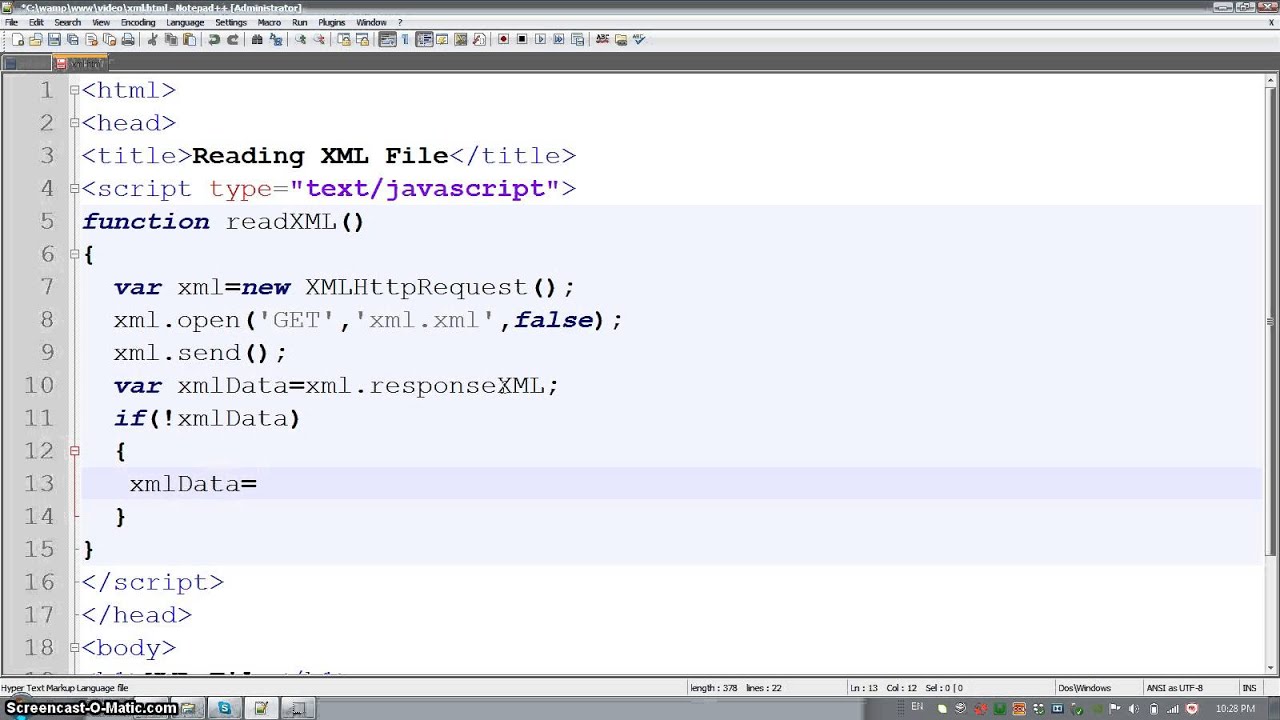Click 'length : 378' in status bar

712,688
